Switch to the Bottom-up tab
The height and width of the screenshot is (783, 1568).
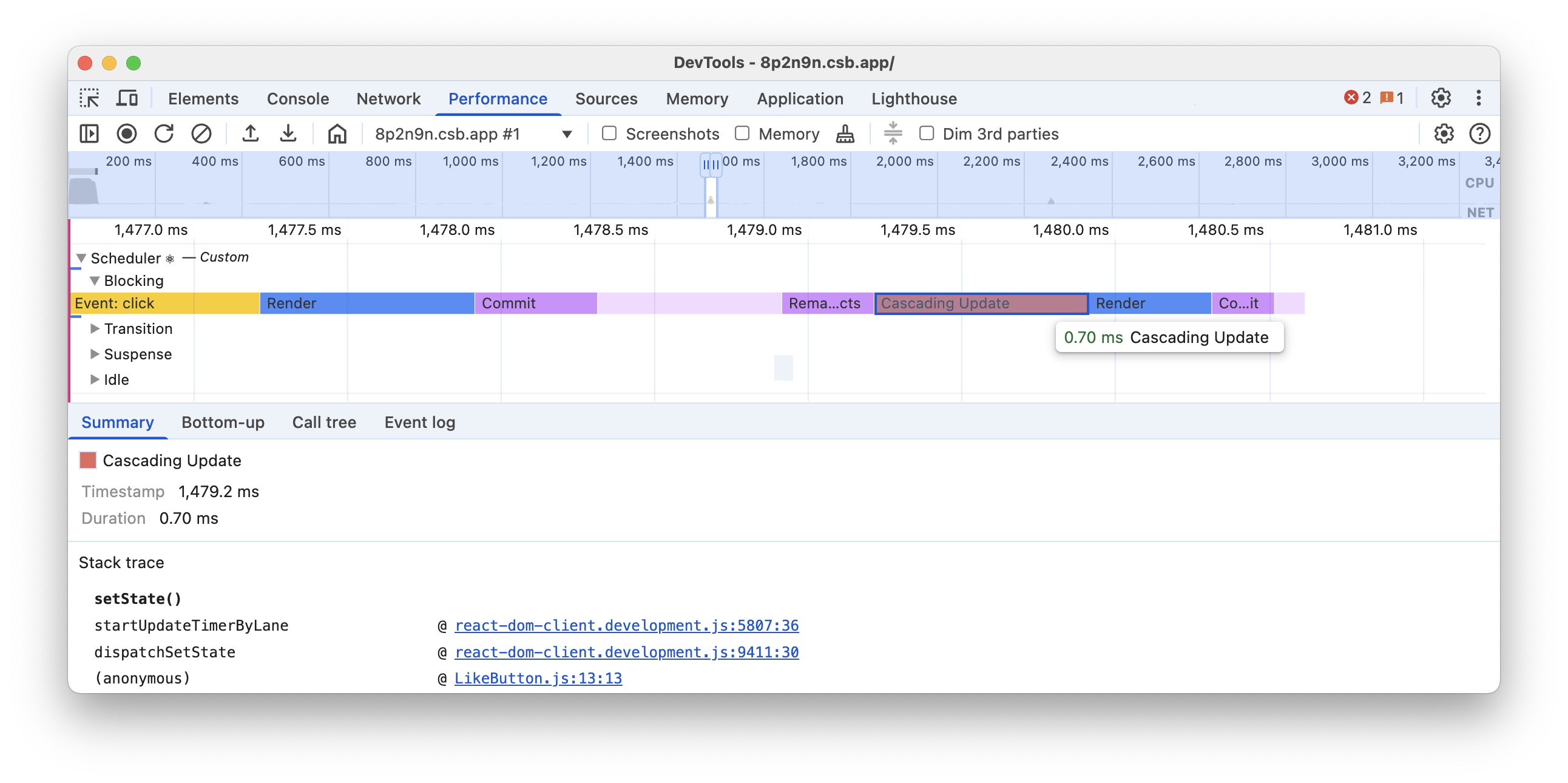pos(223,422)
